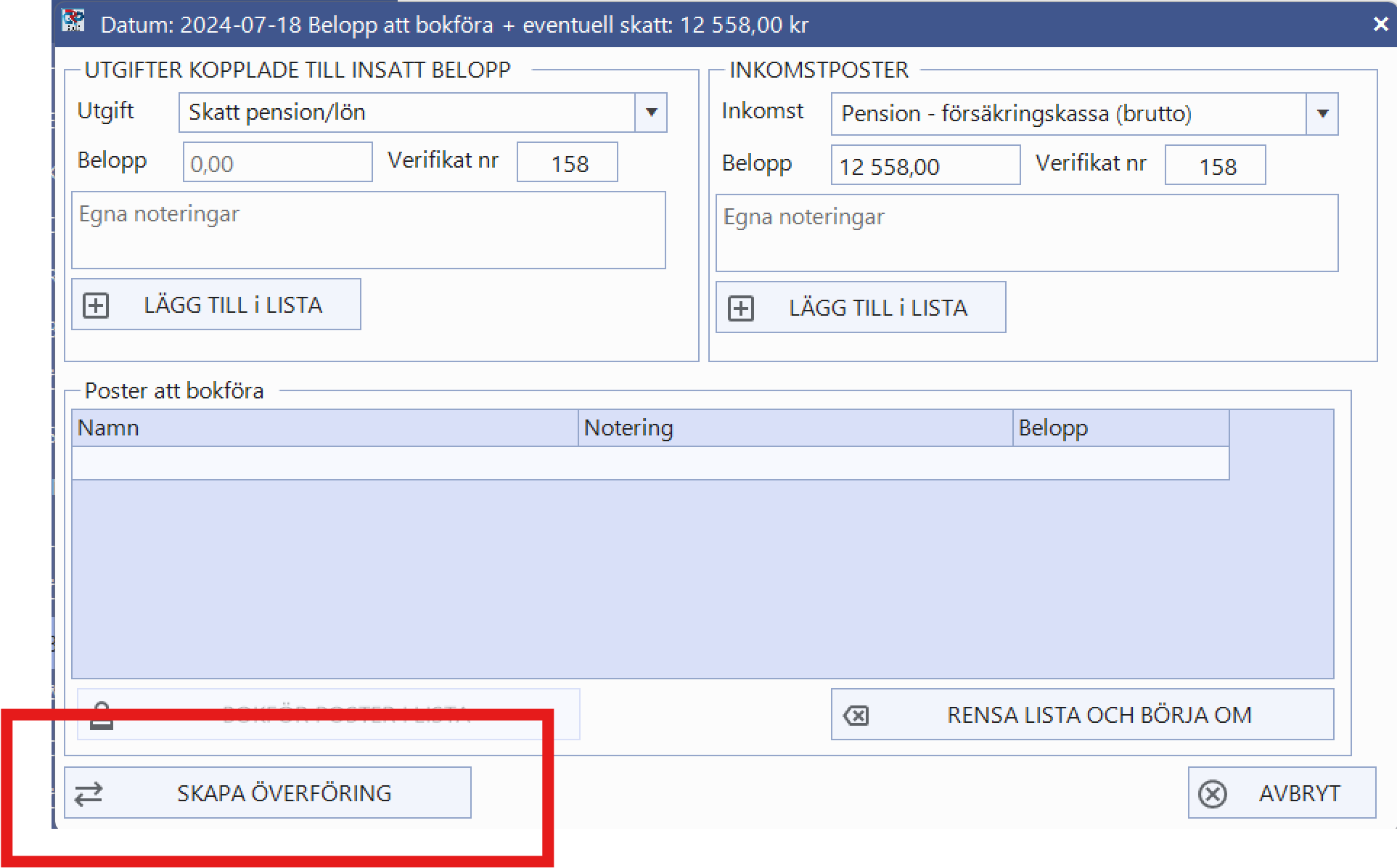This screenshot has width=1397, height=868.
Task: Click the circled X icon on AVBRYT
Action: click(x=1213, y=794)
